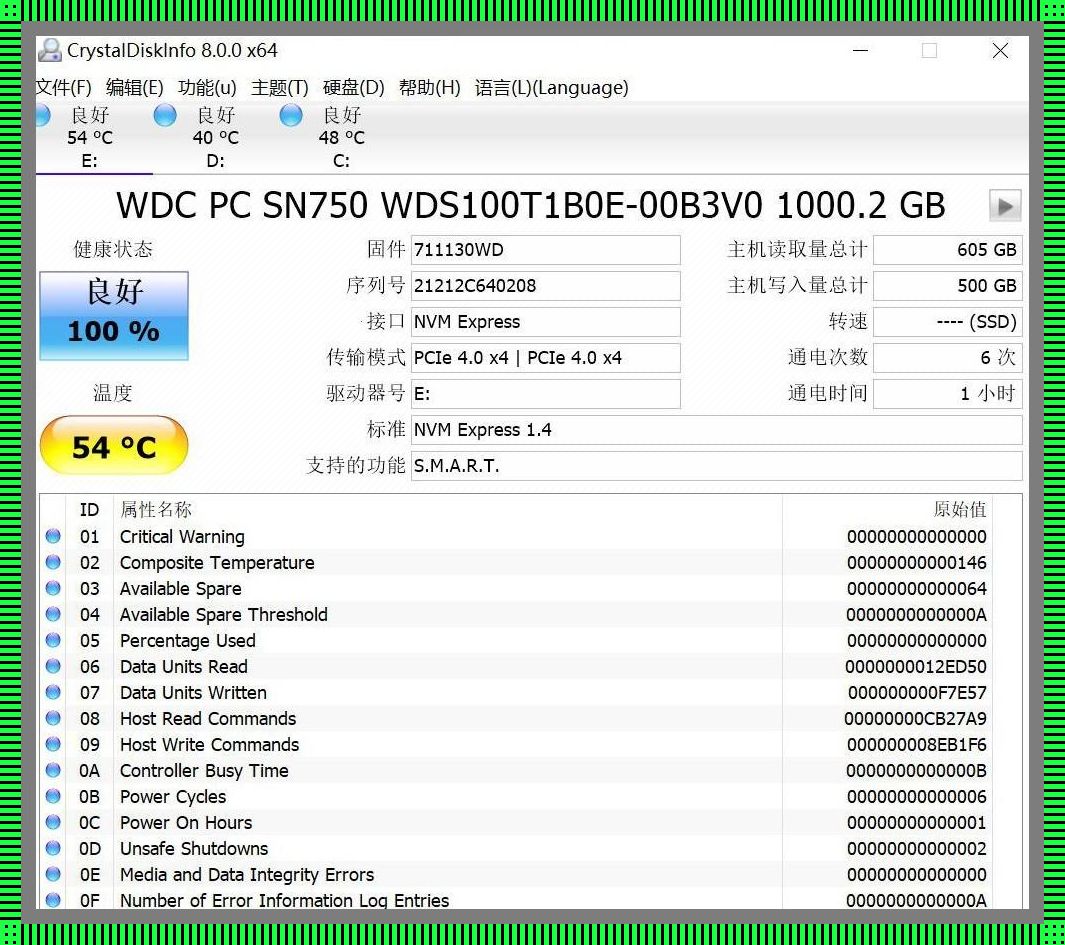Click the host writes total 500 GB
Viewport: 1065px width, 945px height.
(x=947, y=285)
